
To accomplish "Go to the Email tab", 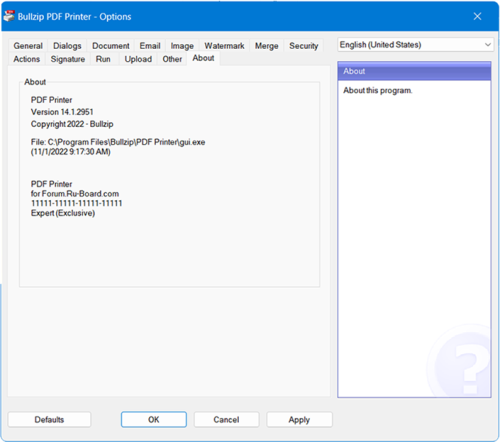I will (x=150, y=46).
